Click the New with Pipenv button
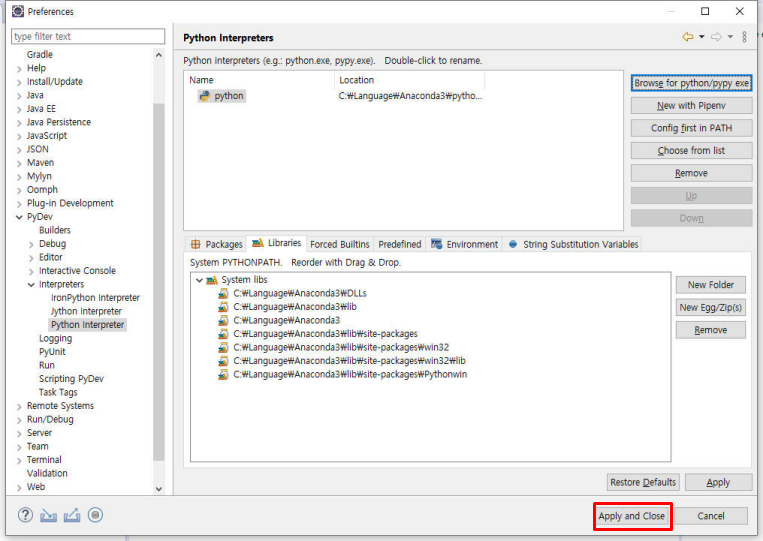The height and width of the screenshot is (541, 763). click(x=691, y=106)
